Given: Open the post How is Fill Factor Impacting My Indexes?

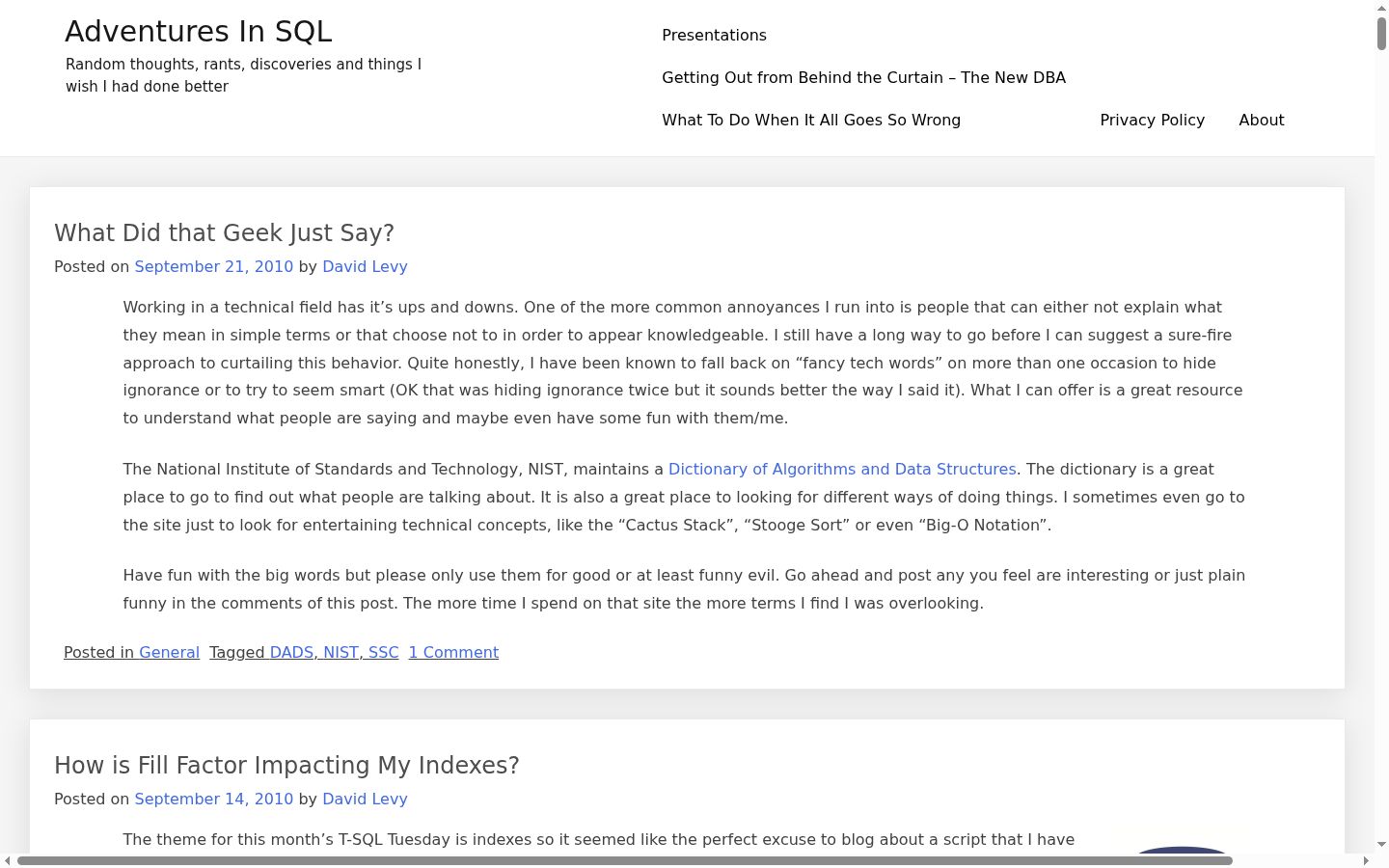Looking at the screenshot, I should pyautogui.click(x=286, y=766).
